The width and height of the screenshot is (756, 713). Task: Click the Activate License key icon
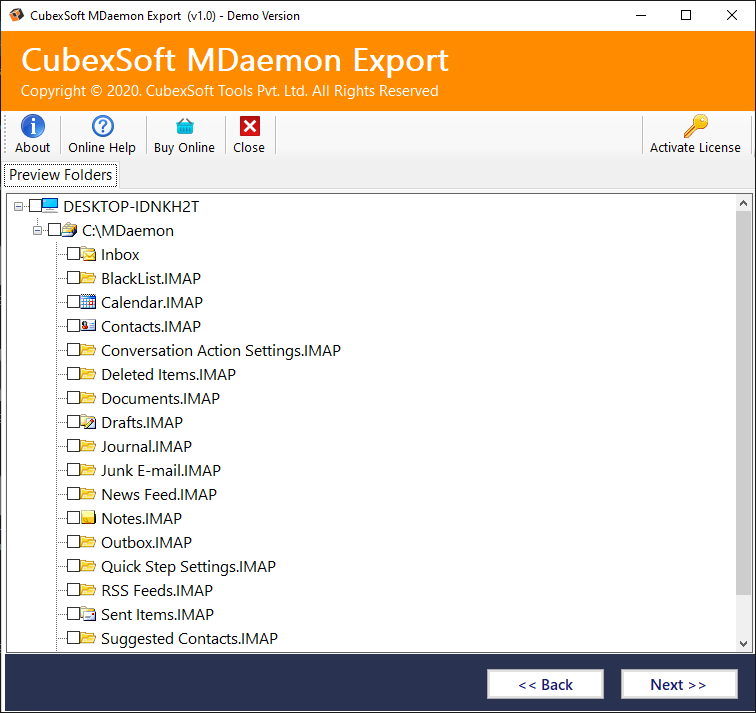695,126
